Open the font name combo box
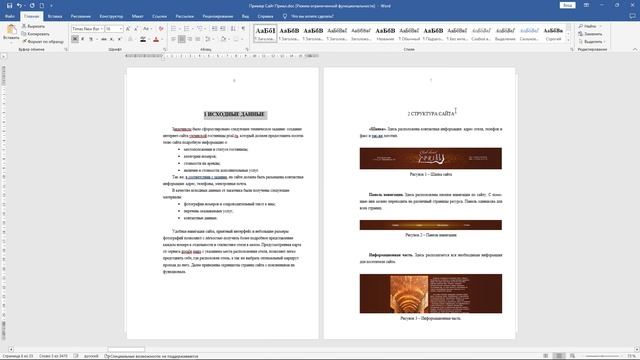This screenshot has width=640, height=360. click(87, 29)
